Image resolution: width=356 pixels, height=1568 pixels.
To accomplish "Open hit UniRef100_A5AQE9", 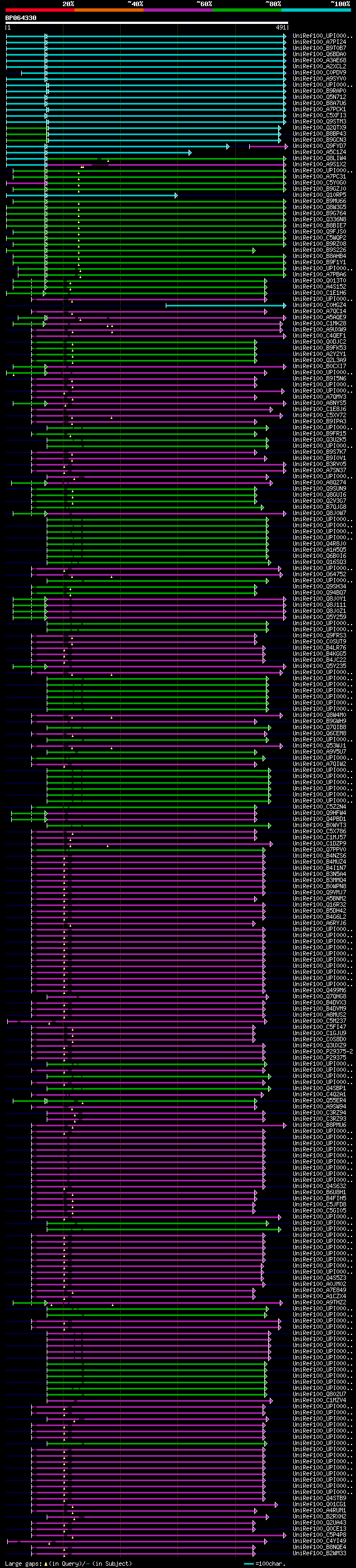I will [319, 317].
